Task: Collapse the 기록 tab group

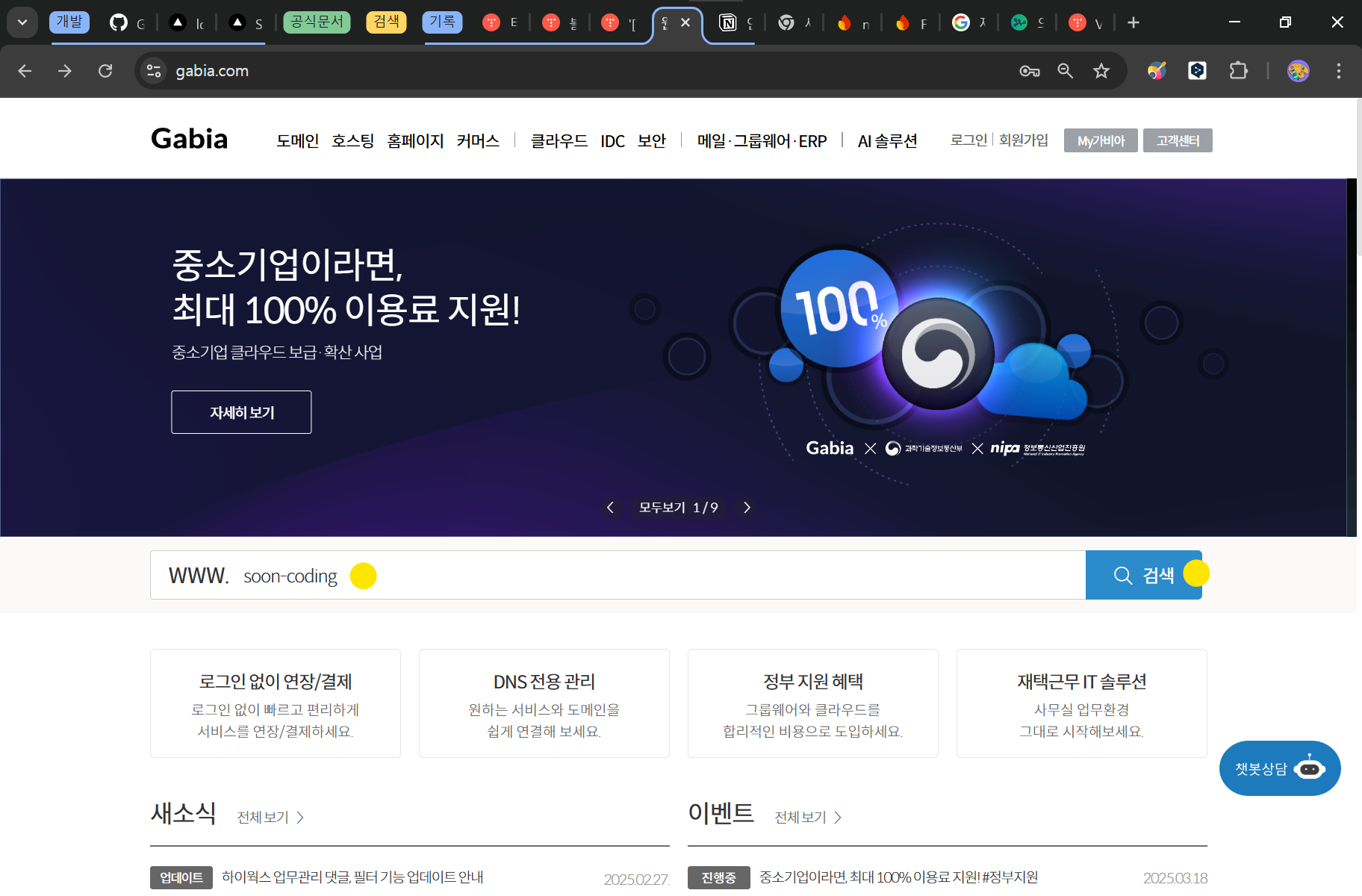Action: click(442, 22)
